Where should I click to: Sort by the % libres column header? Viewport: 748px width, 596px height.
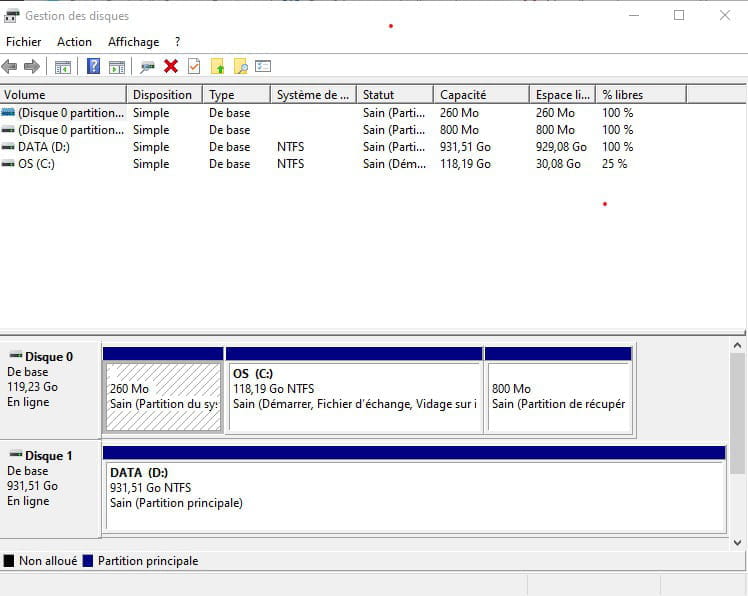(641, 94)
